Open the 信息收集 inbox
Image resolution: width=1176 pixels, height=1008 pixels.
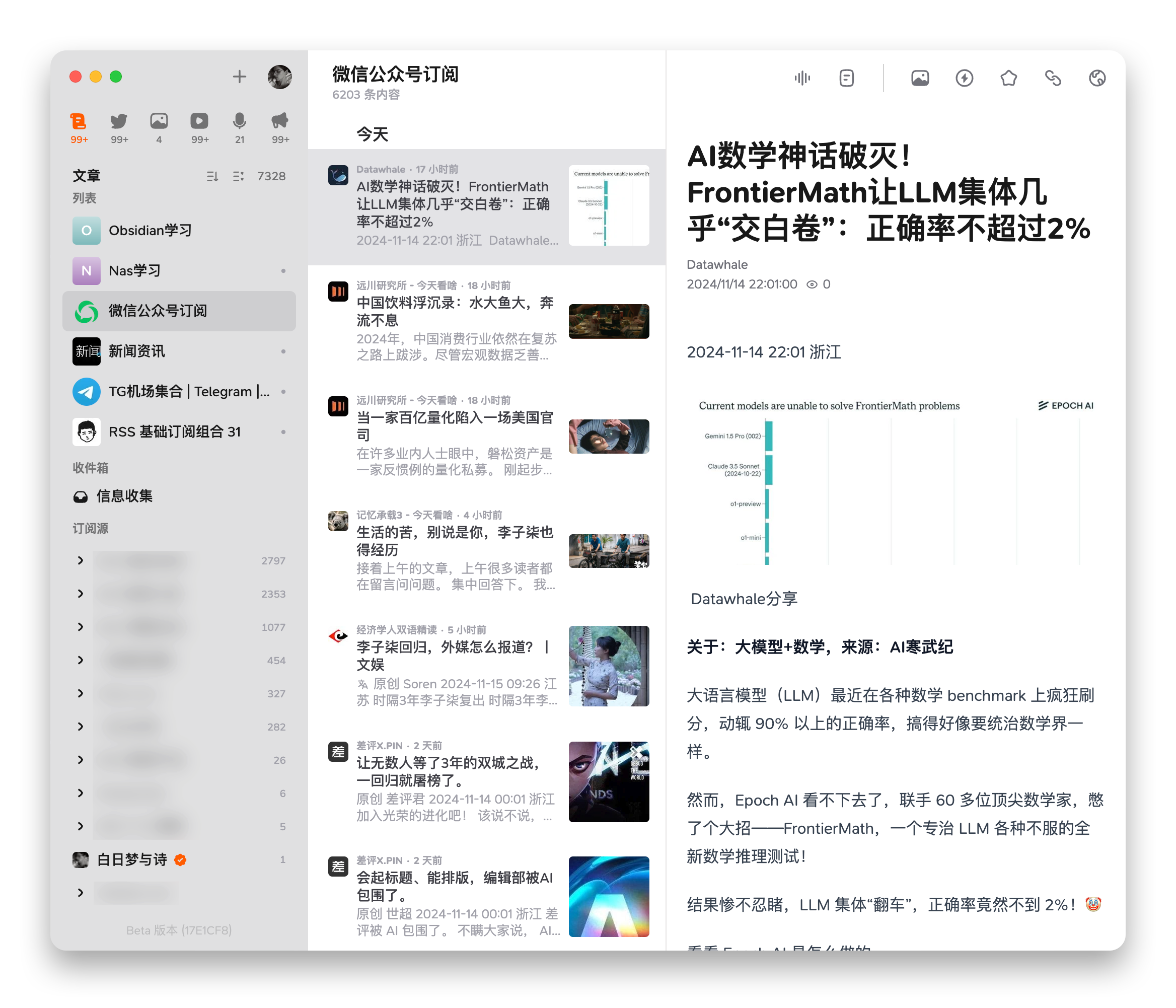179,496
